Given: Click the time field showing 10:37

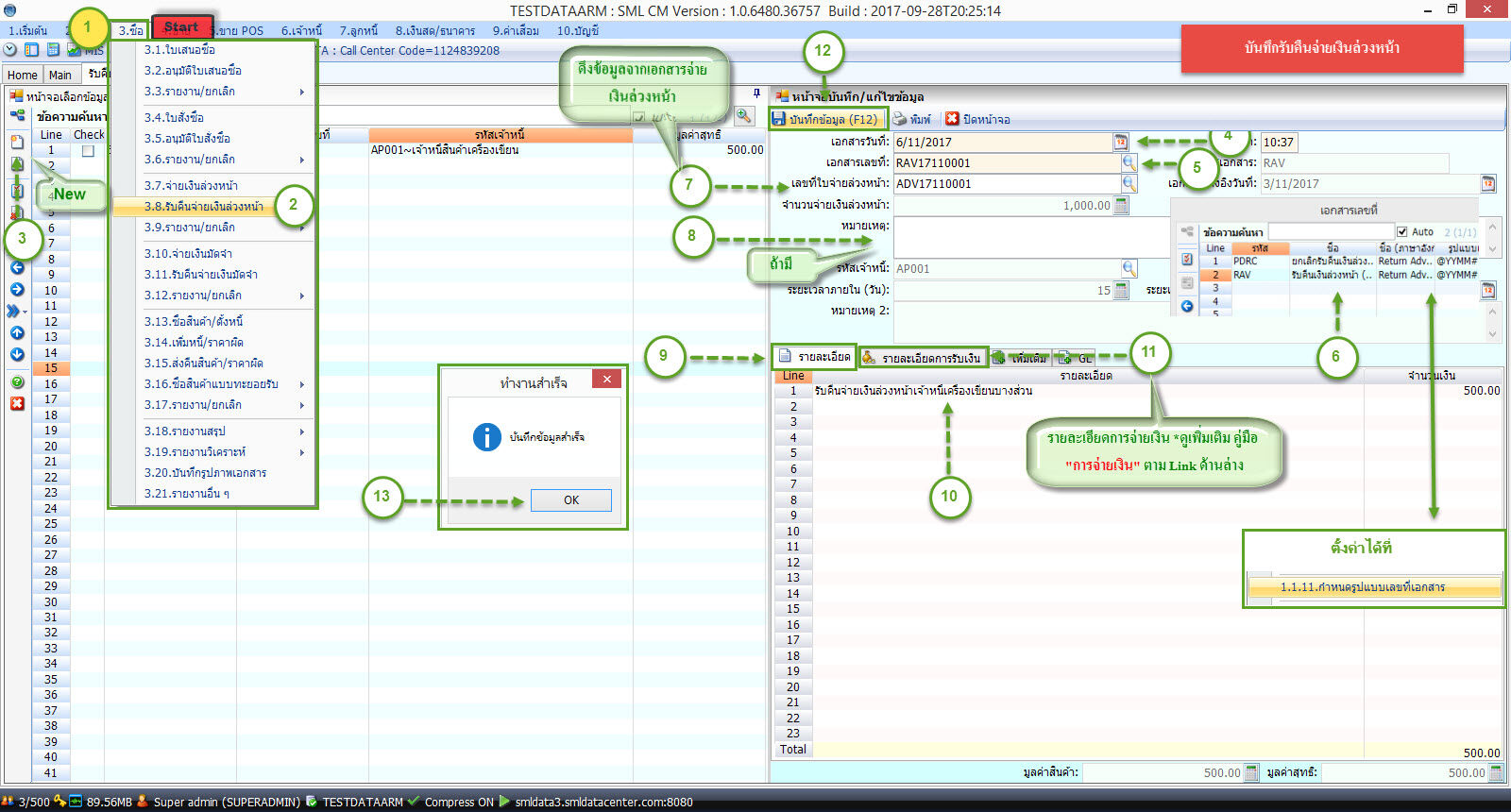Looking at the screenshot, I should point(1278,142).
